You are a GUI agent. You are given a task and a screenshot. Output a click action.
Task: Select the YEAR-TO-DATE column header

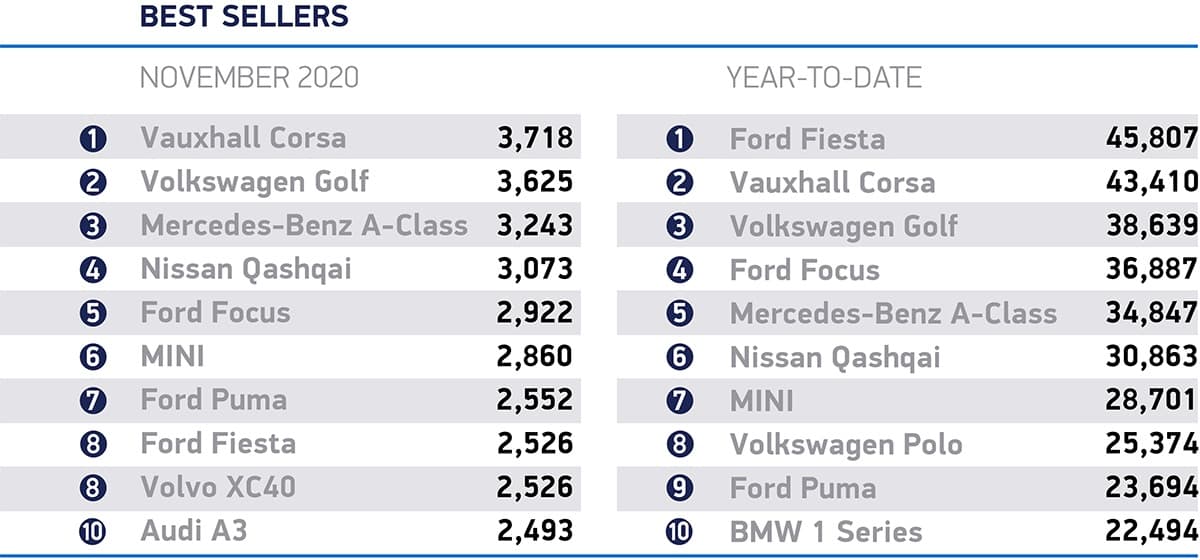point(824,77)
